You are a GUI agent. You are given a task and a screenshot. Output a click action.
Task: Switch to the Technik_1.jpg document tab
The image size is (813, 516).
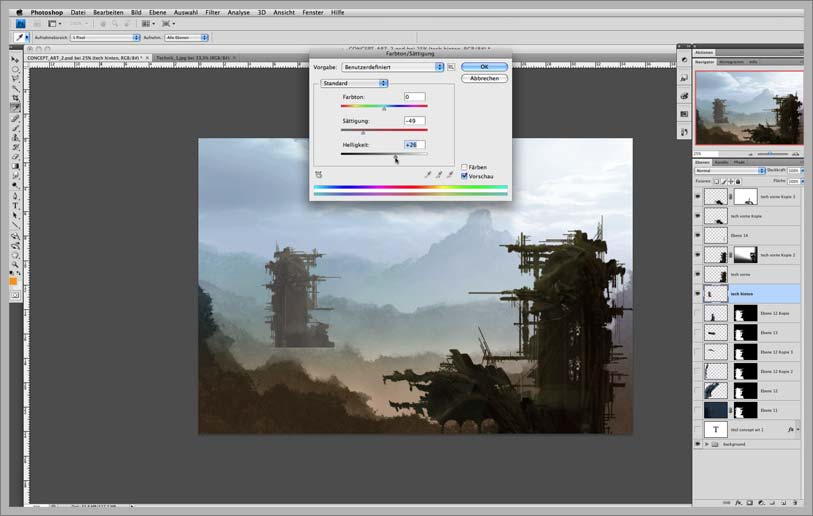(x=193, y=58)
